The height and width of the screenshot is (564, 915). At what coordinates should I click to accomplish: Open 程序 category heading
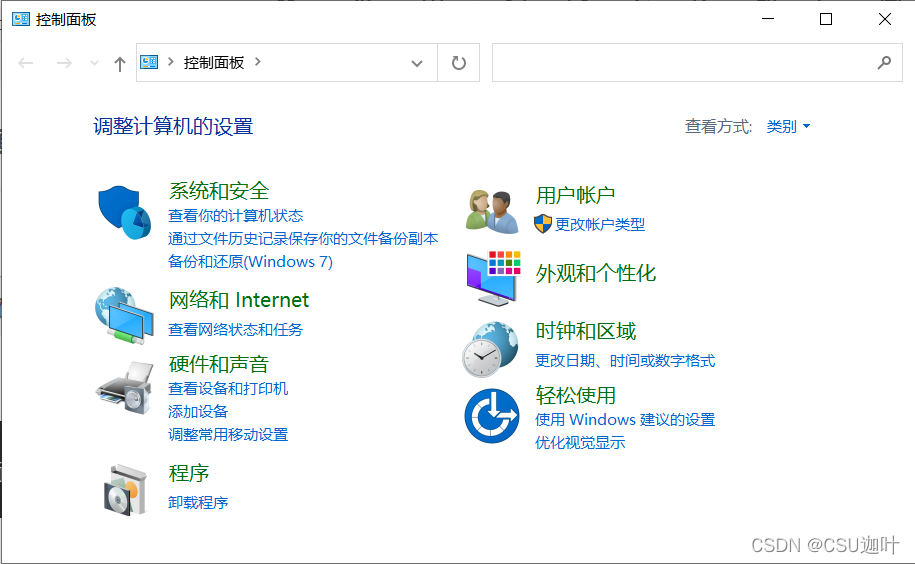(189, 473)
